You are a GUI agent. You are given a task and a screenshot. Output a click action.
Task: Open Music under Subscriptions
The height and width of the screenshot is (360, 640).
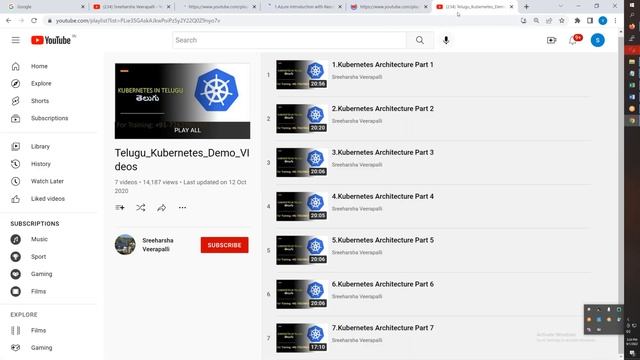pos(39,239)
